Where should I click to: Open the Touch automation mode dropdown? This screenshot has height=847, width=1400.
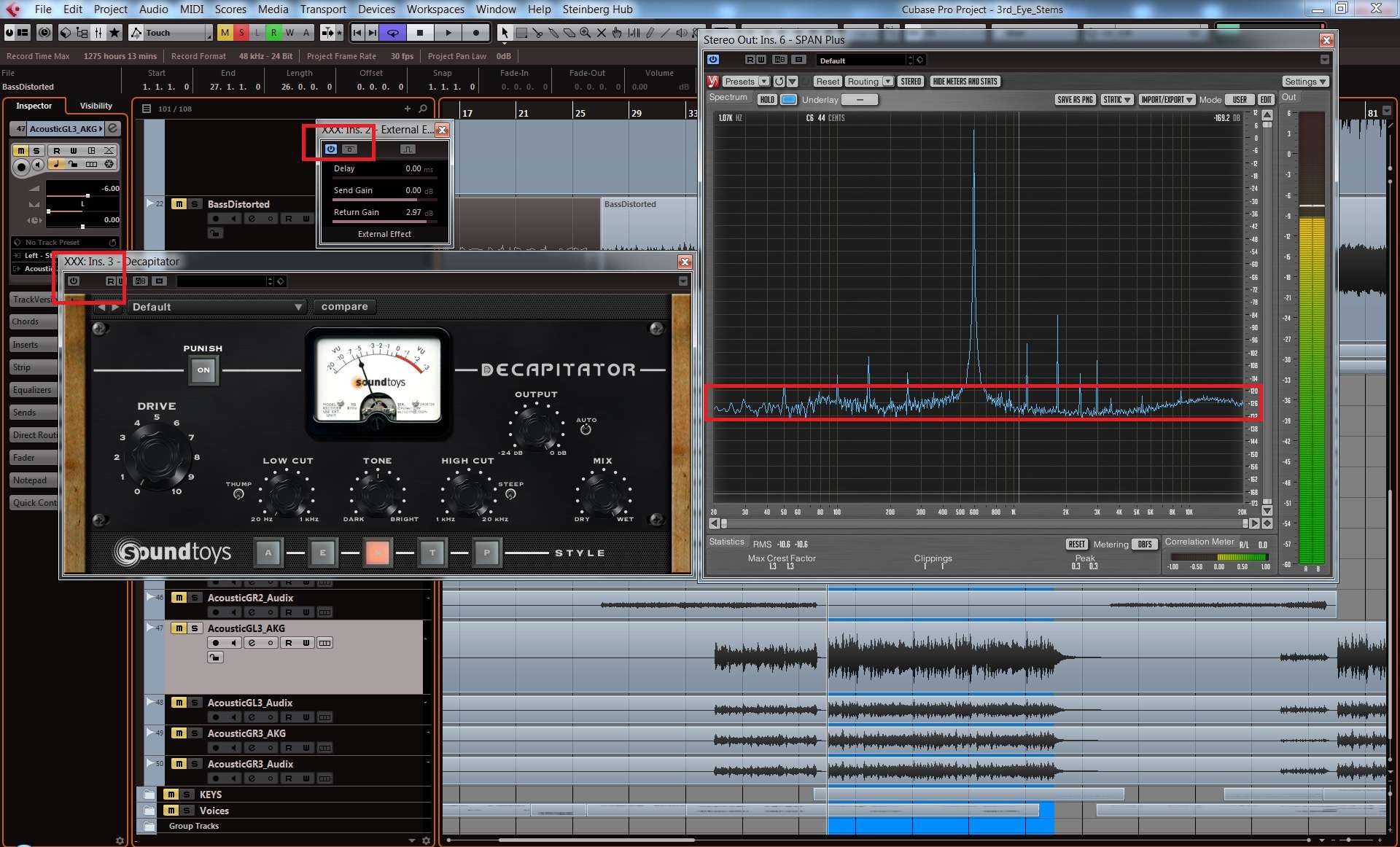click(174, 32)
